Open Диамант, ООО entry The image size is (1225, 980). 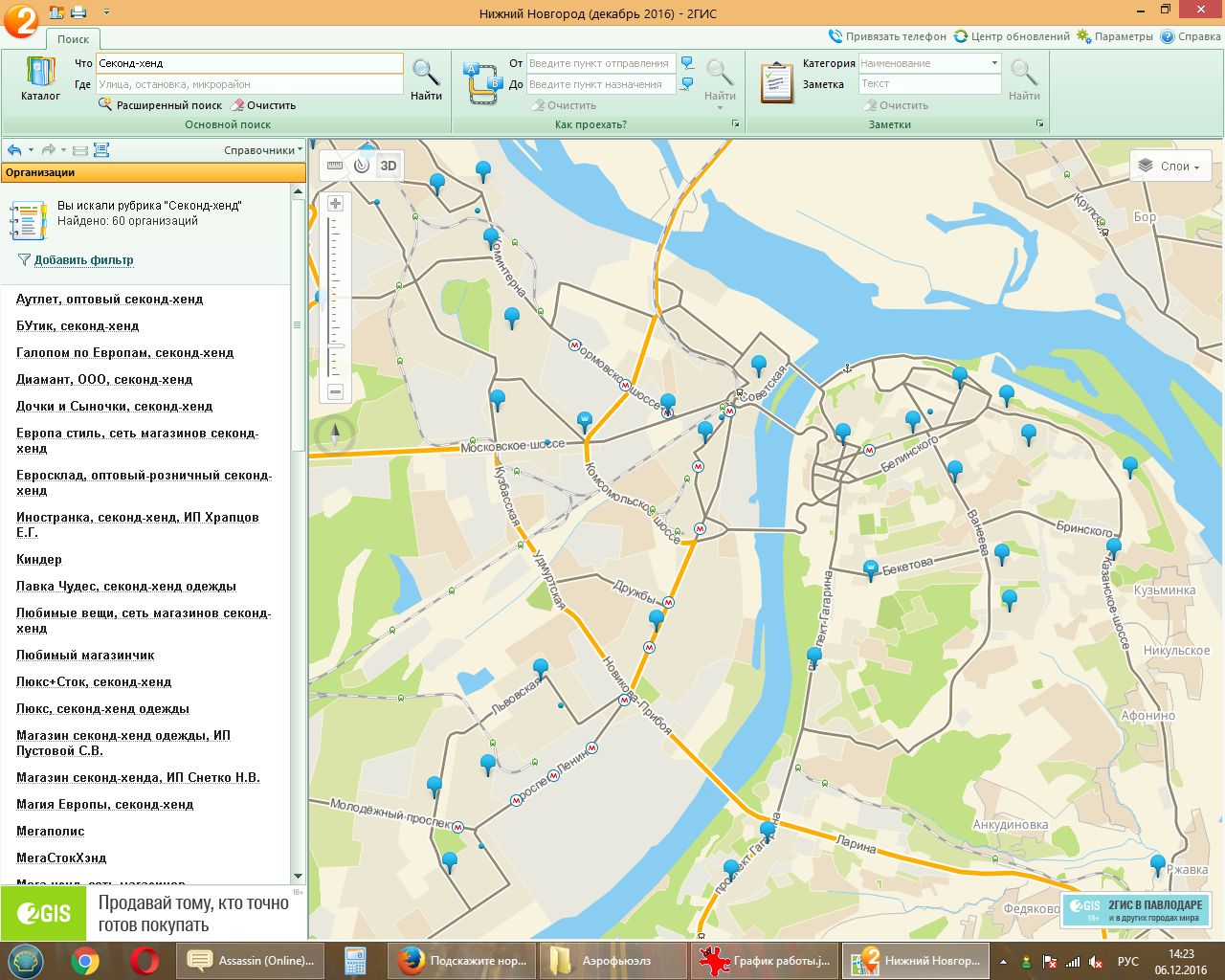(x=104, y=380)
